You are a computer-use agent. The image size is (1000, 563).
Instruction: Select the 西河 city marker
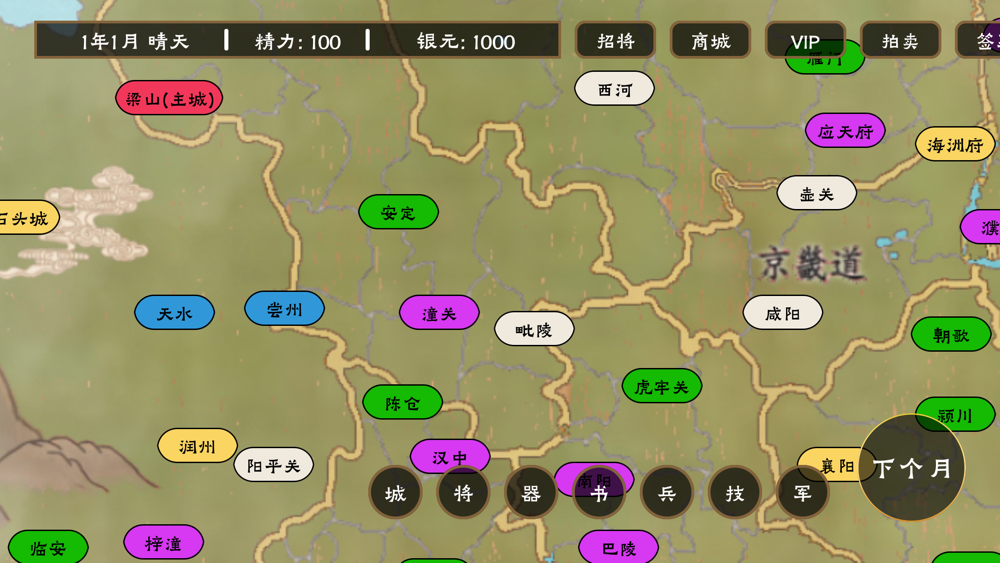tap(614, 89)
